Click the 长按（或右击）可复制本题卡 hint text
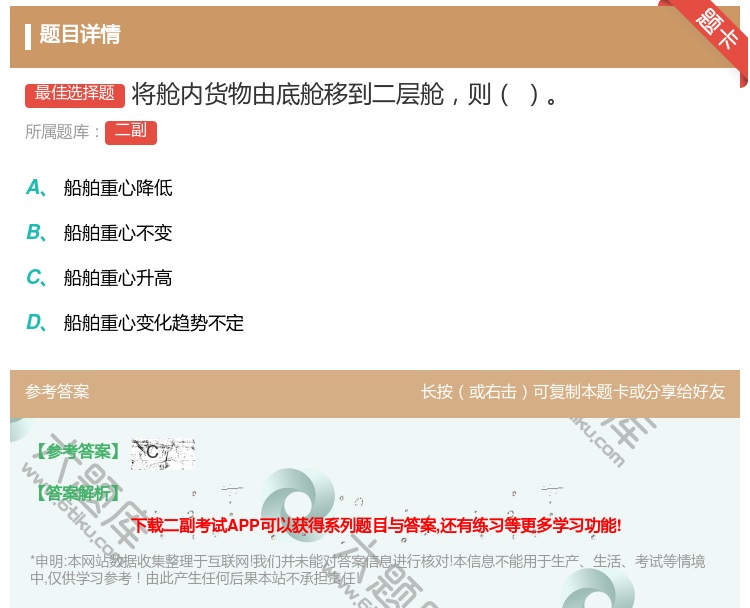 pyautogui.click(x=573, y=392)
